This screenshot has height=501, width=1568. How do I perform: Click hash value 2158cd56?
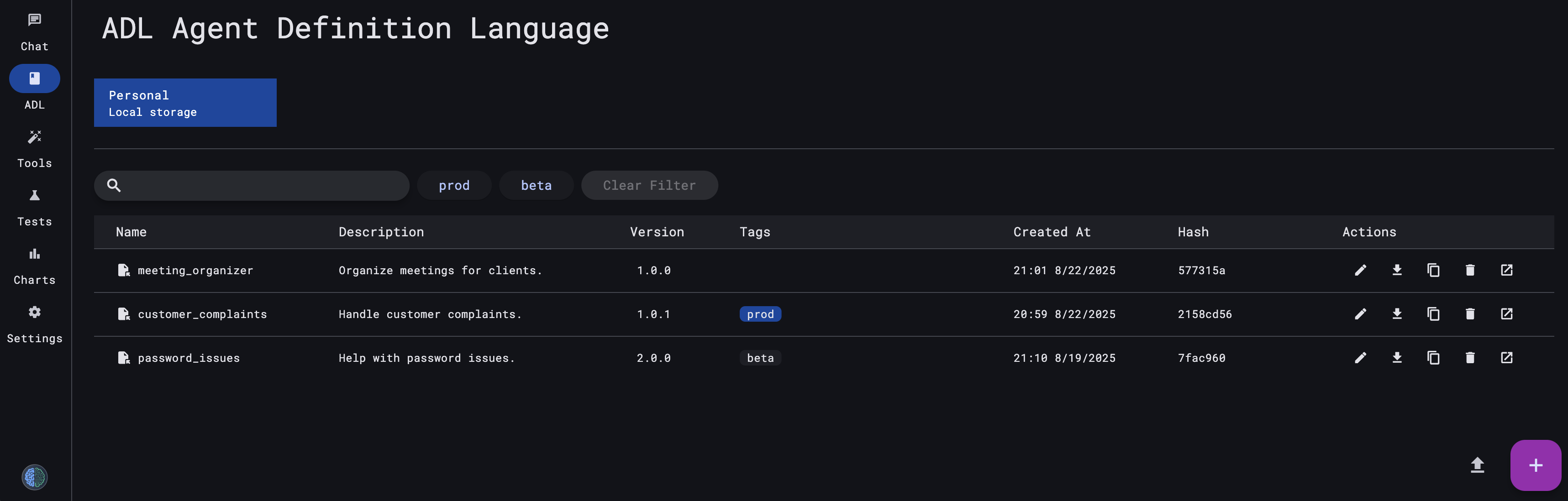[x=1205, y=314]
